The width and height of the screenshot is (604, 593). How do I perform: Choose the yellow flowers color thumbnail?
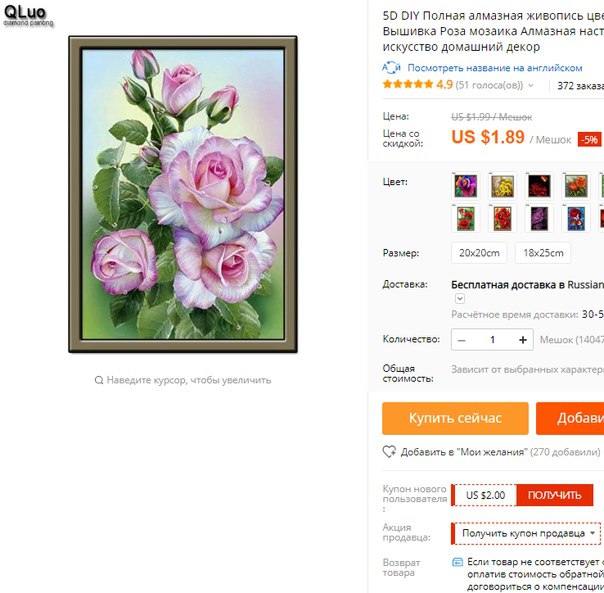click(x=502, y=186)
